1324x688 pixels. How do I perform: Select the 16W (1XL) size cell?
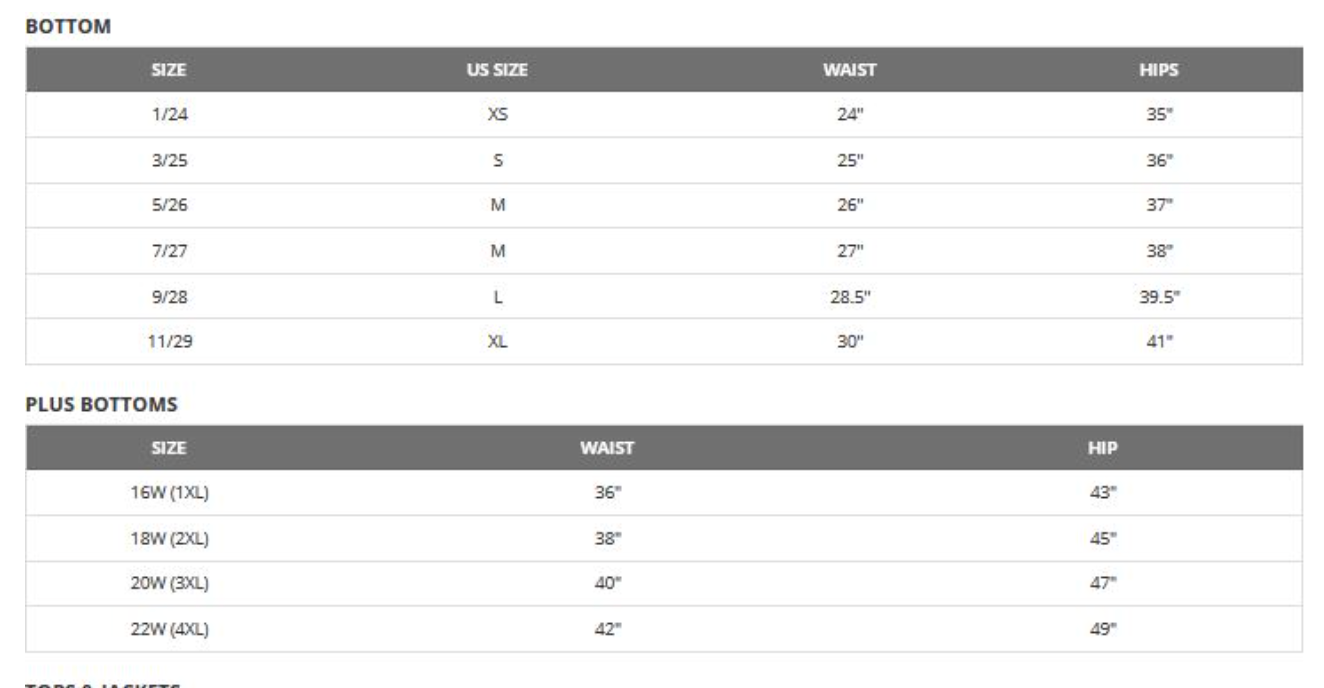tap(169, 493)
